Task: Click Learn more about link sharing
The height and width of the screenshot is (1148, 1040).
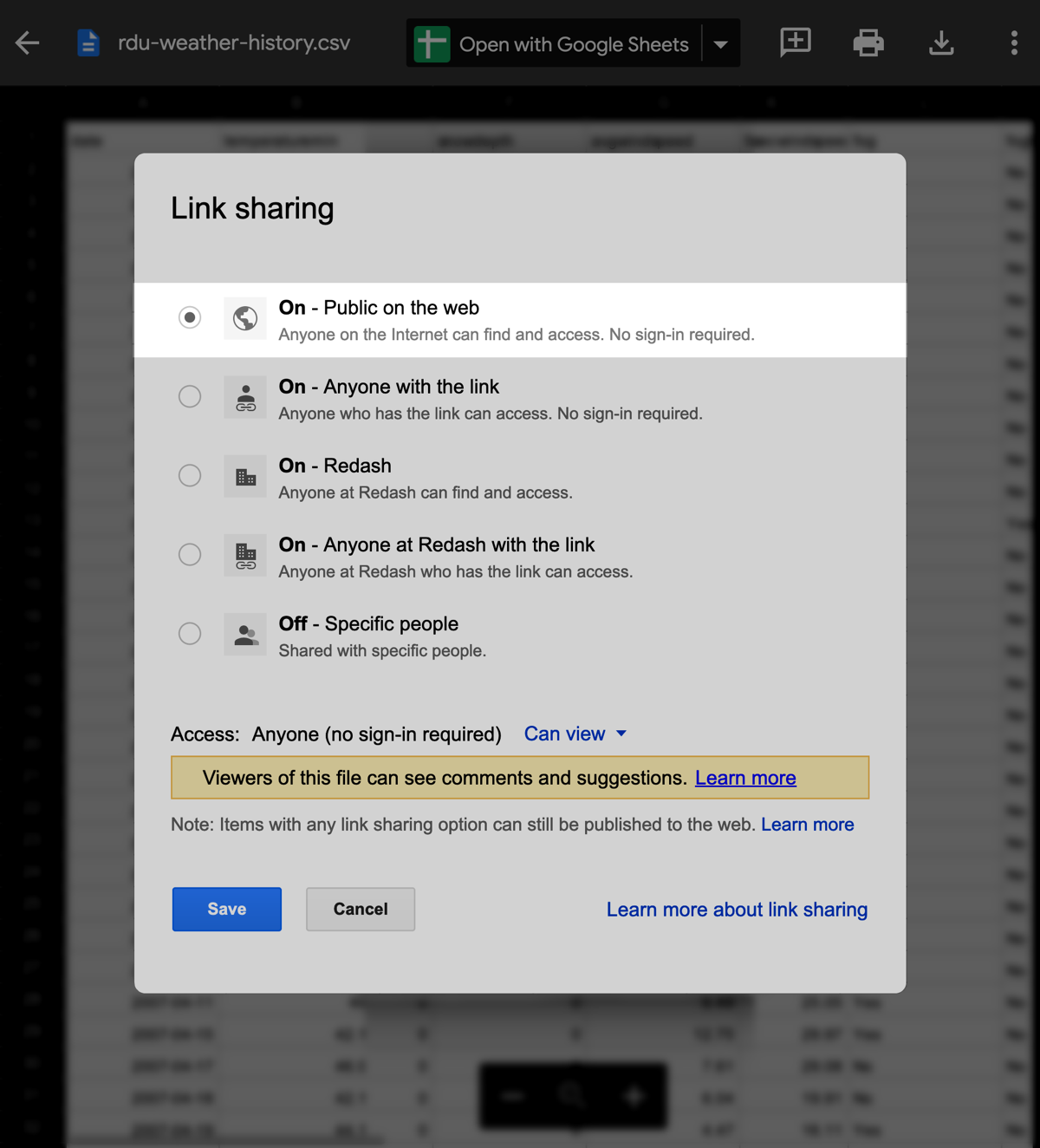Action: pyautogui.click(x=736, y=909)
